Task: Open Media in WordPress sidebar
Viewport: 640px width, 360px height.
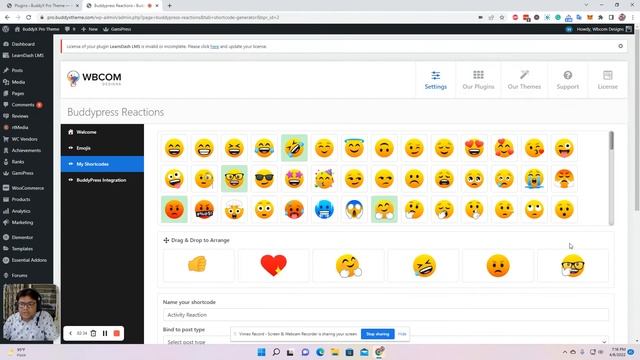Action: point(18,82)
